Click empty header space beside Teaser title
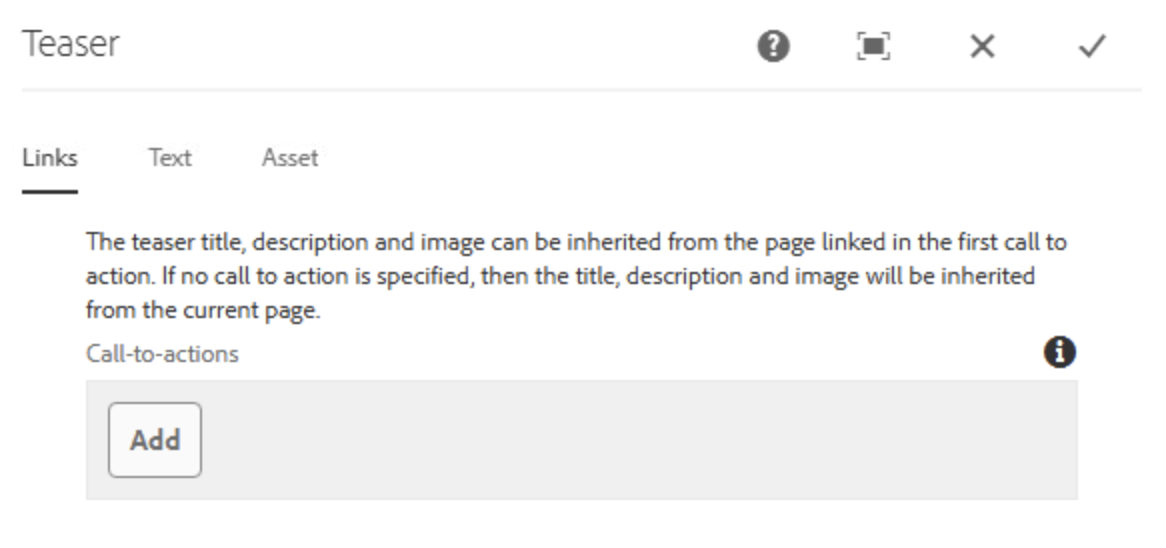The image size is (1166, 548). point(430,46)
